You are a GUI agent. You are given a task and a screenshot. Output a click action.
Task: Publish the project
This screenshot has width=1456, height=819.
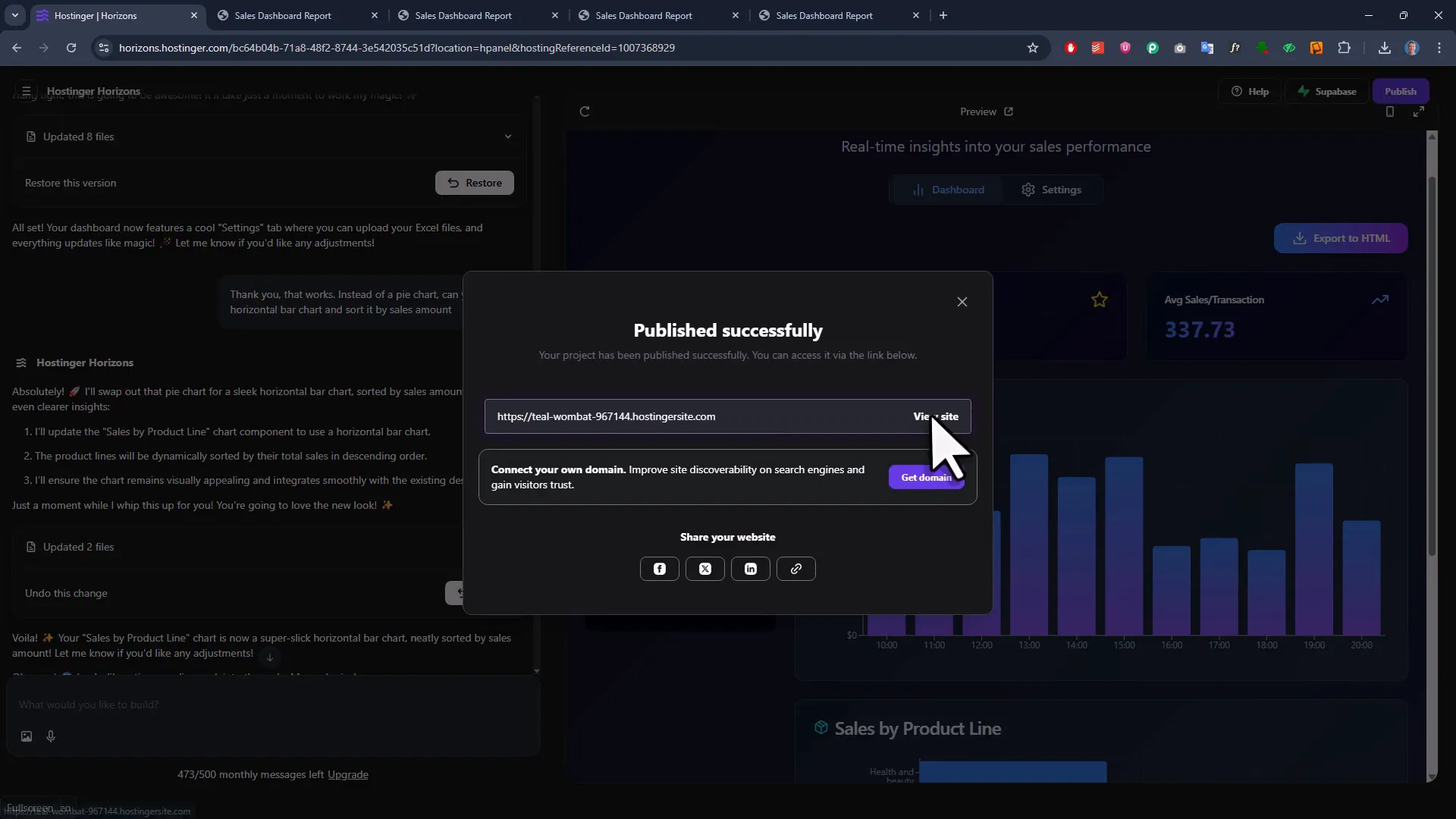[x=1401, y=91]
